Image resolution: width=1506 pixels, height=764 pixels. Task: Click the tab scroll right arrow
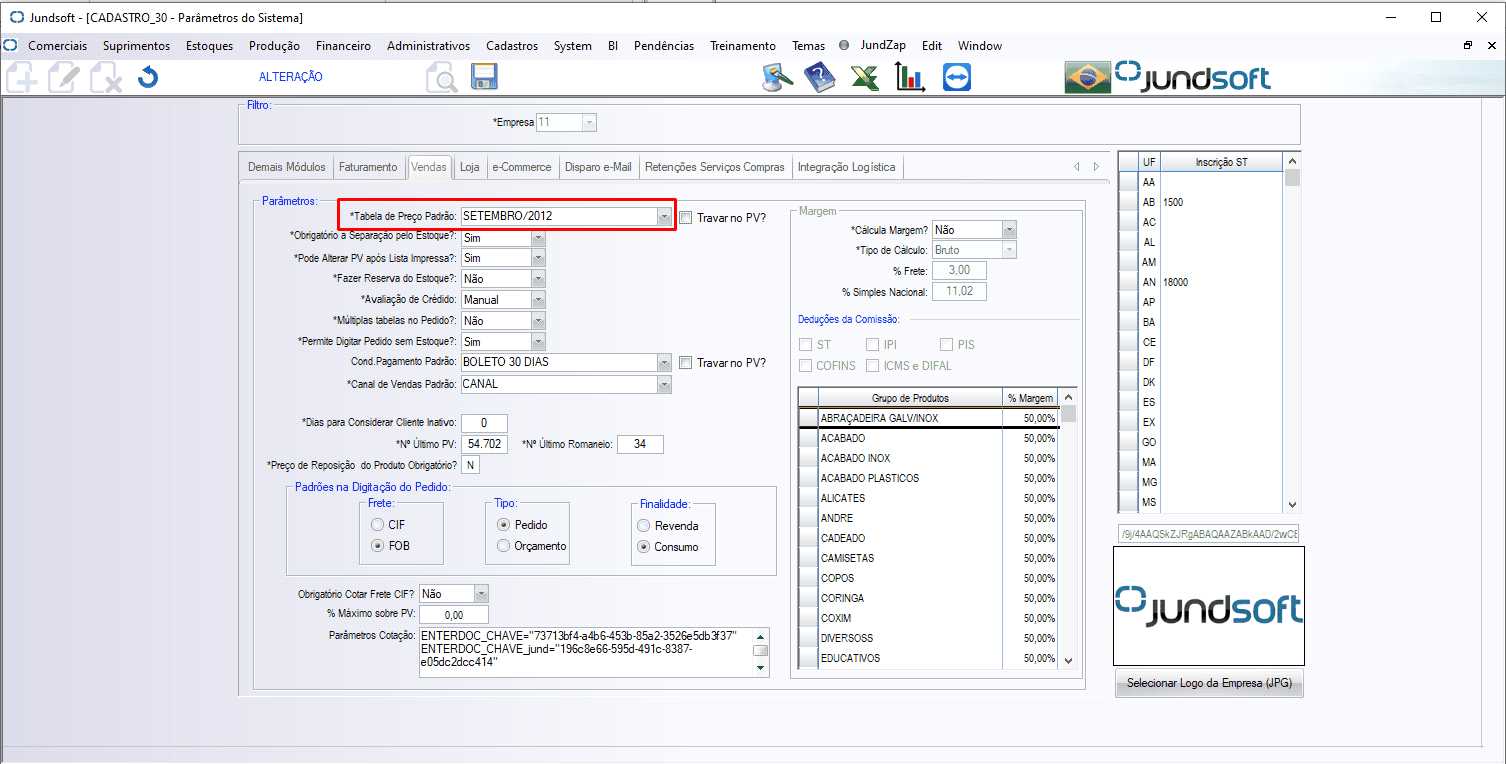(1096, 167)
